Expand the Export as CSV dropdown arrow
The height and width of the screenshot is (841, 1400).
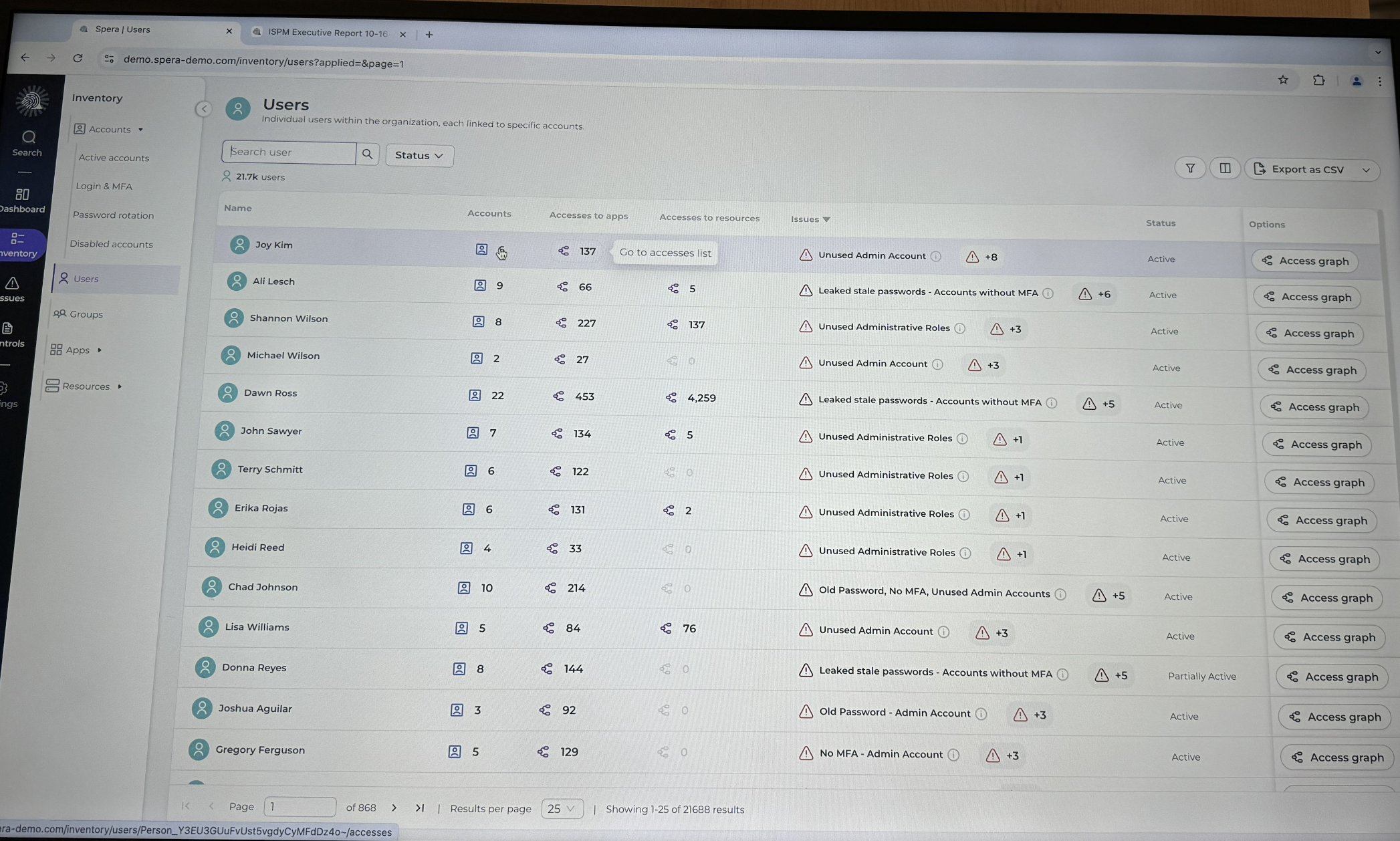(x=1366, y=170)
